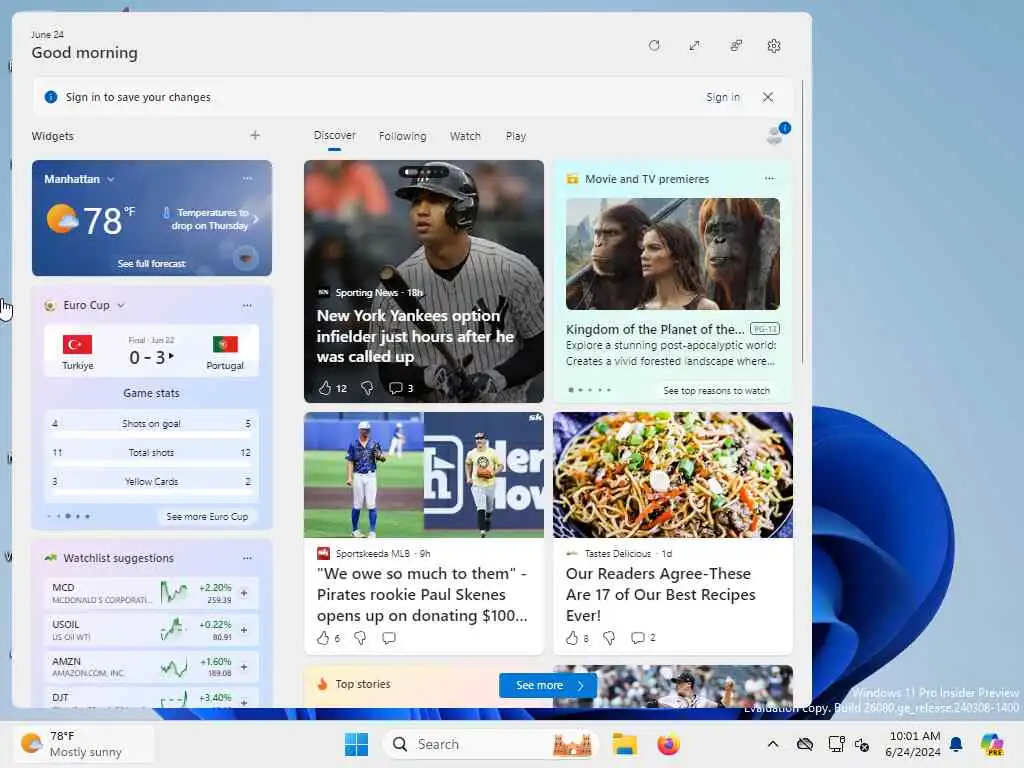The image size is (1024, 768).
Task: Add MCD to watchlist
Action: coord(244,593)
